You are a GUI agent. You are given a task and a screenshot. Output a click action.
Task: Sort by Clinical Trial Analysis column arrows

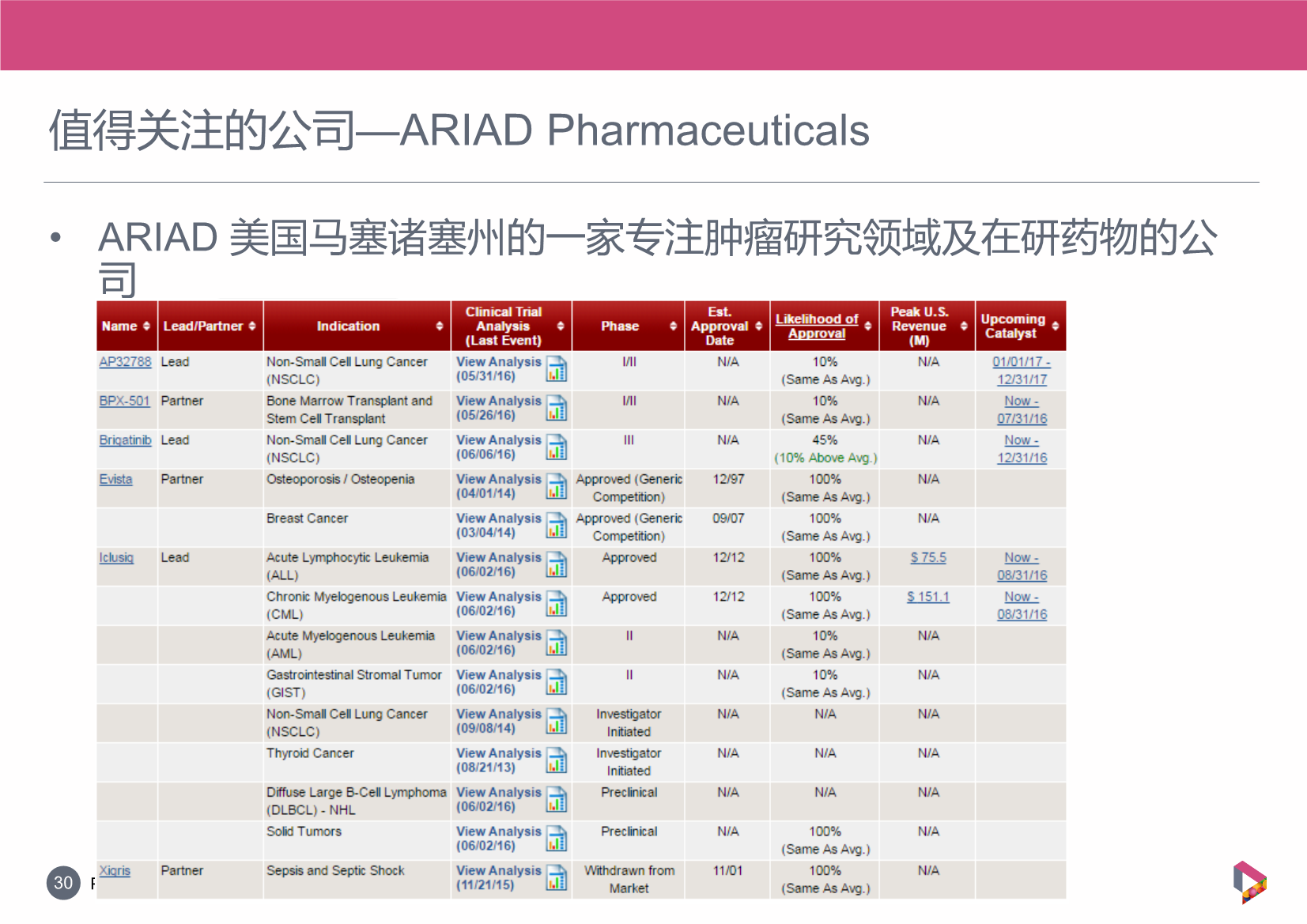pyautogui.click(x=561, y=326)
